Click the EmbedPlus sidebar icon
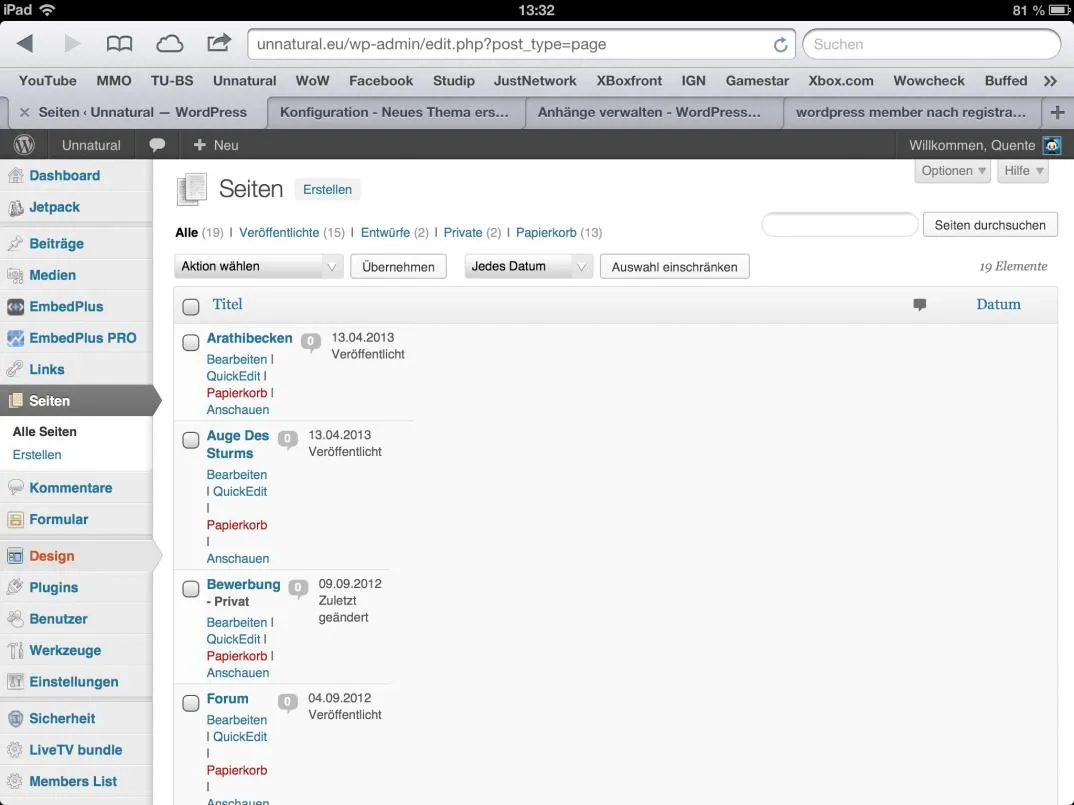The width and height of the screenshot is (1074, 805). pos(15,306)
